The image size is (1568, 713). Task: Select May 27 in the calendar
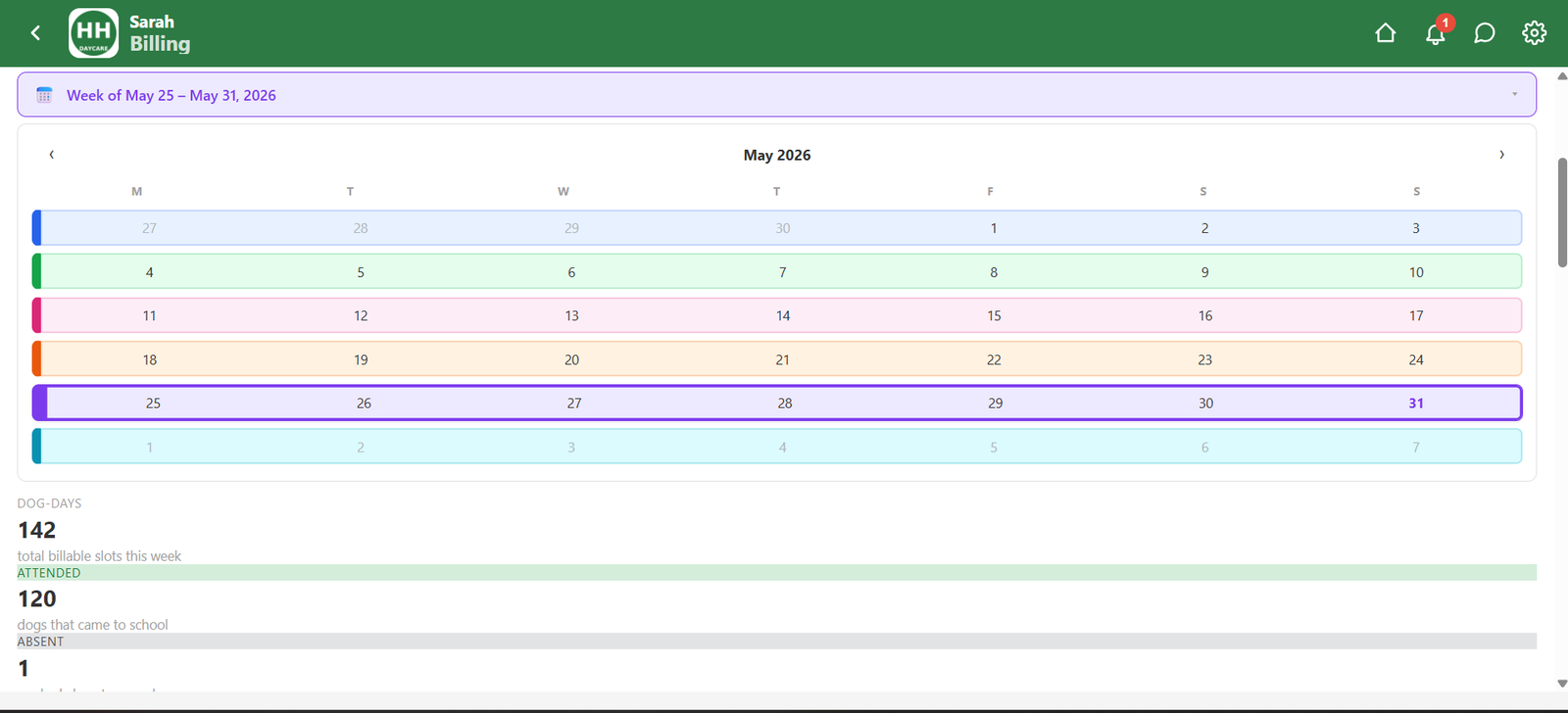point(574,403)
